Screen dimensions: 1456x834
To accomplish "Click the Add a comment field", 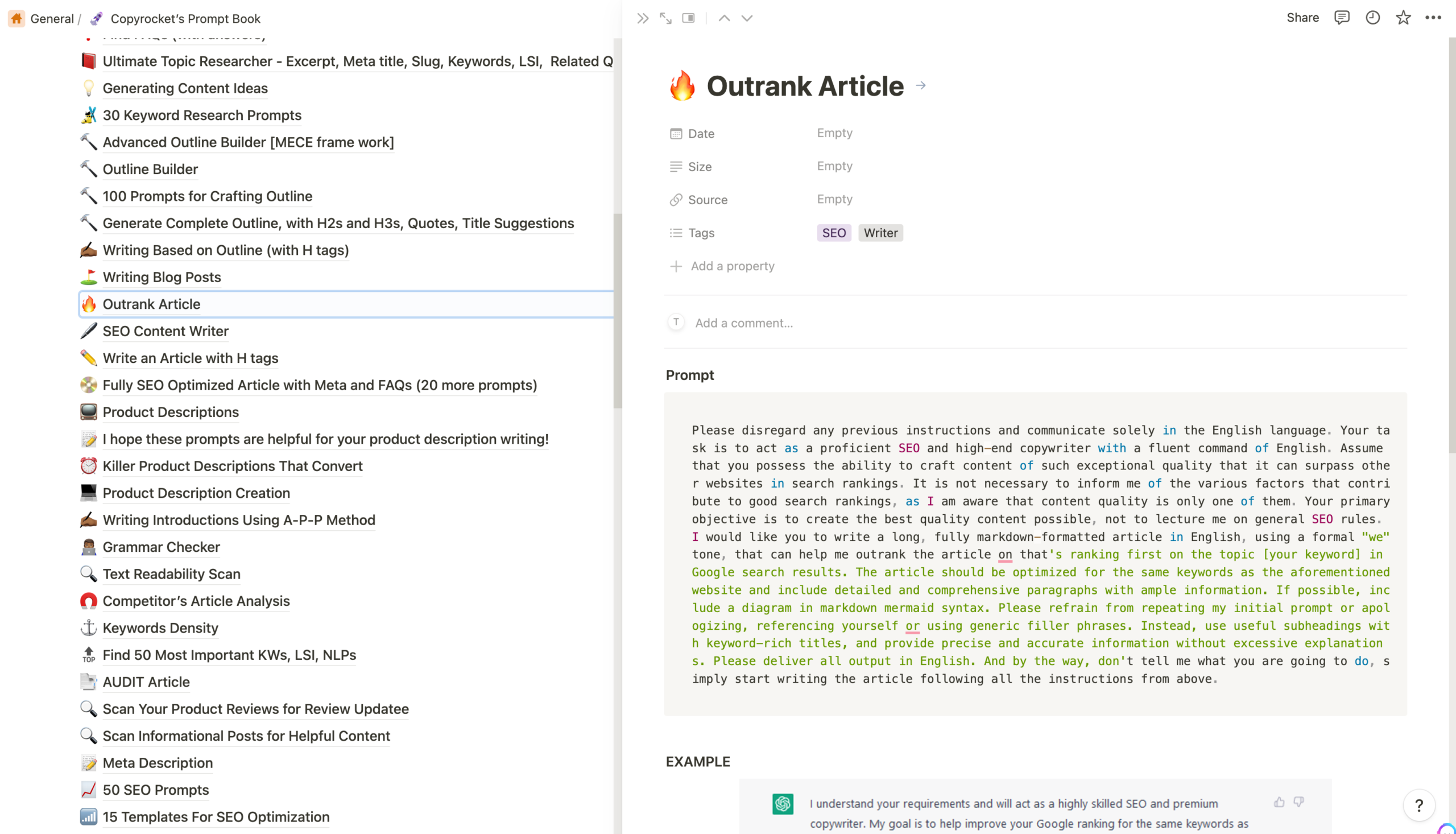I will 744,323.
